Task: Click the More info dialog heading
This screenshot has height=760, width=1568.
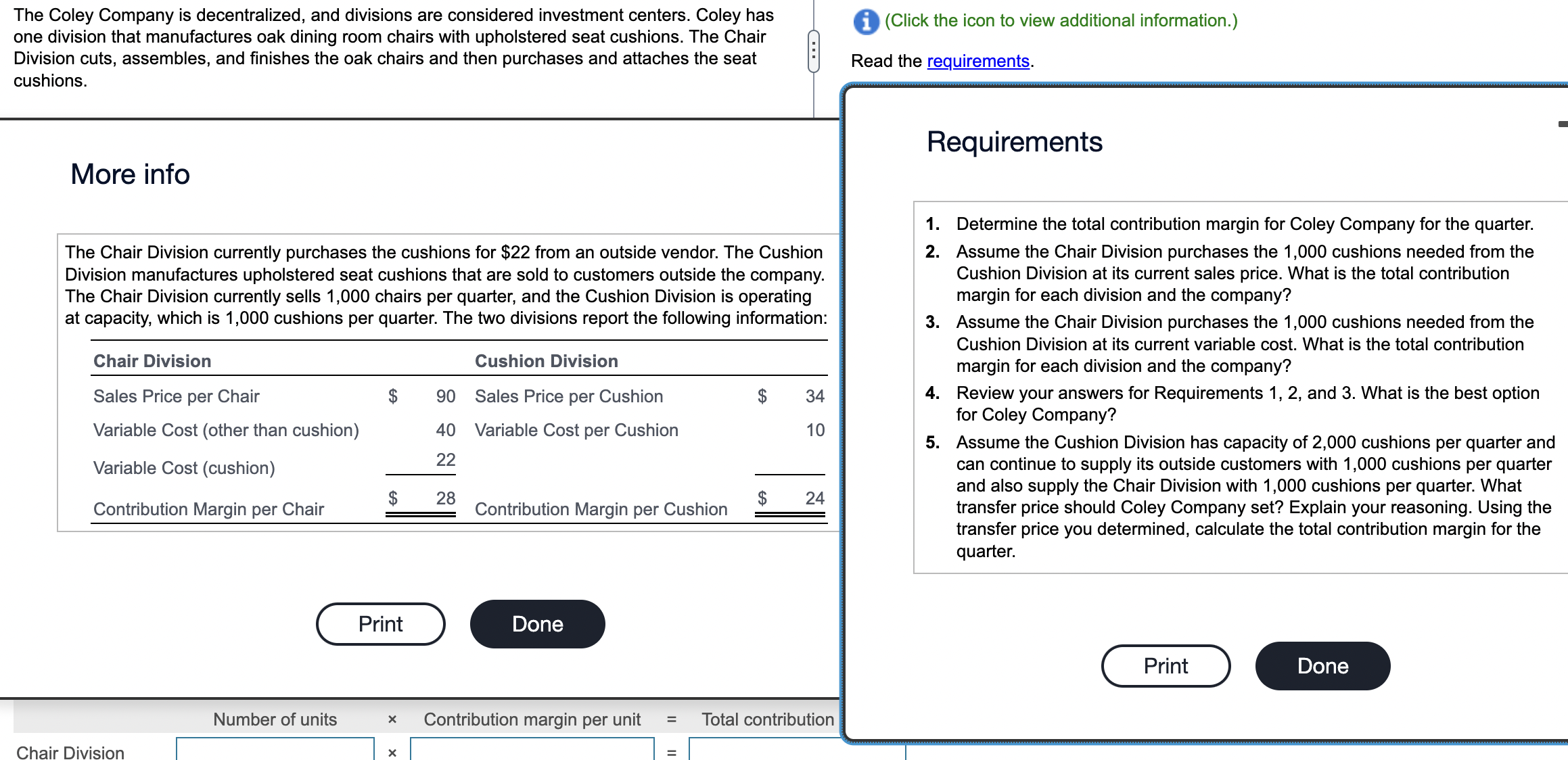Action: tap(130, 174)
